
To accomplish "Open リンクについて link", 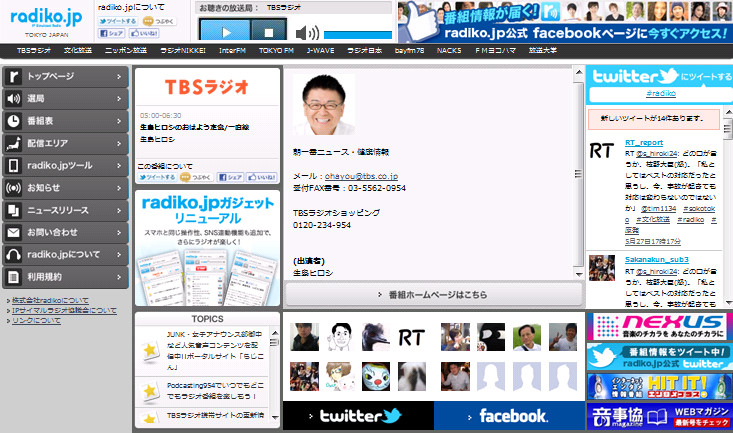I will (36, 320).
